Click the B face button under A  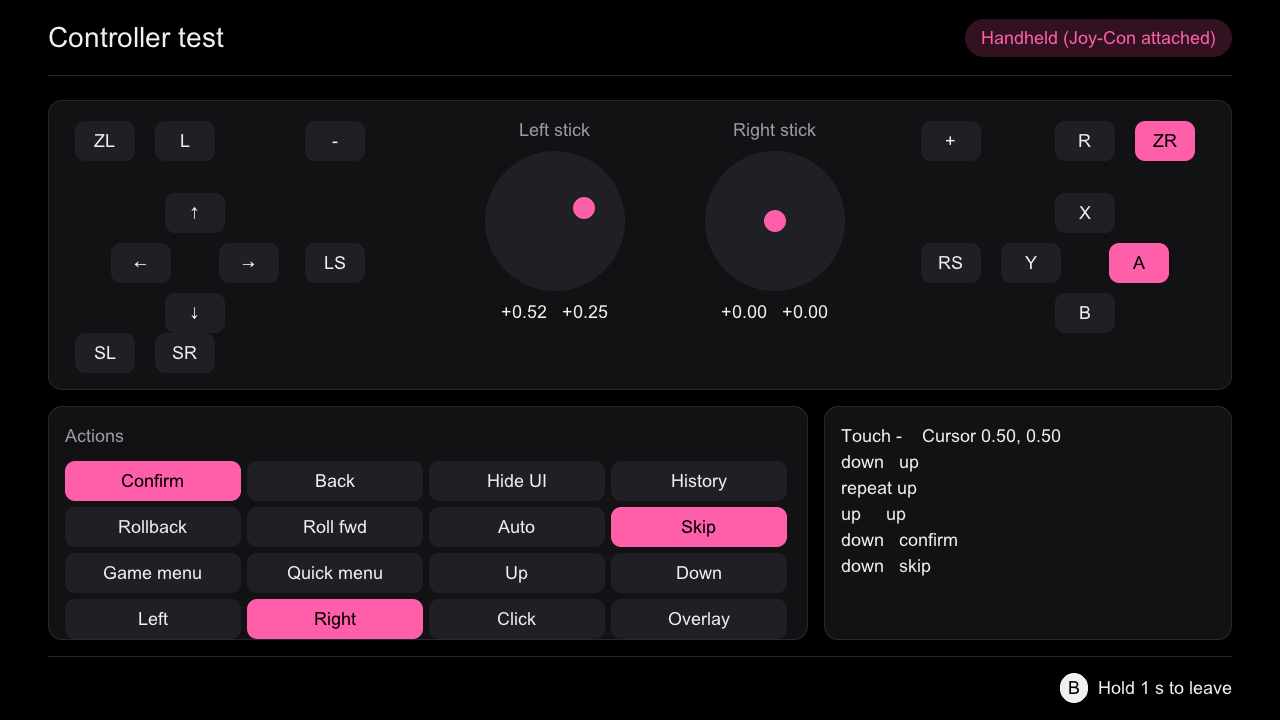click(1085, 313)
